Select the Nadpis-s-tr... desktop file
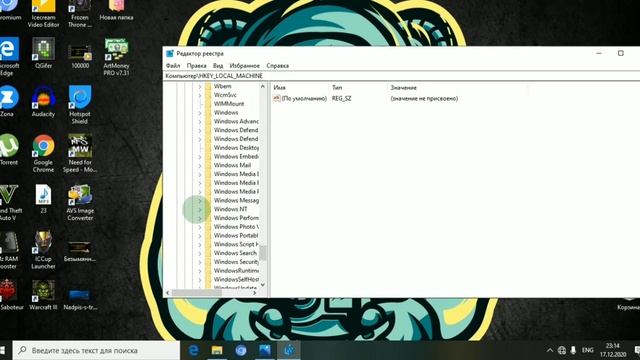Image resolution: width=640 pixels, height=360 pixels. 80,298
